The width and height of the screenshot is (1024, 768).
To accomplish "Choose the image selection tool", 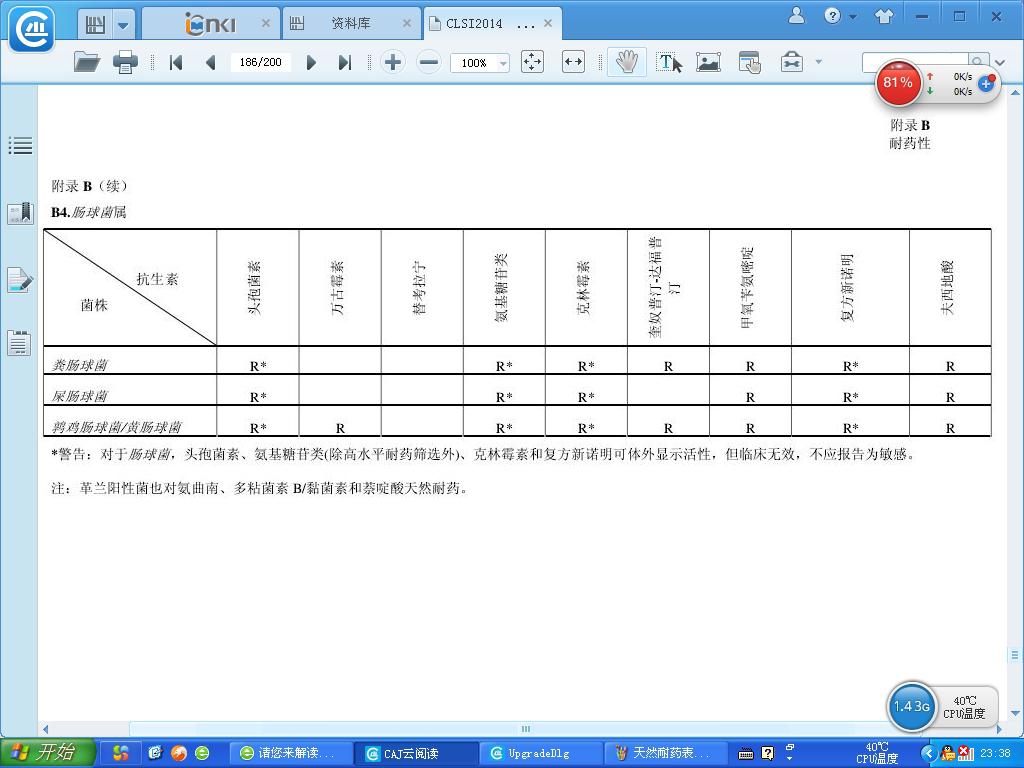I will pos(708,62).
